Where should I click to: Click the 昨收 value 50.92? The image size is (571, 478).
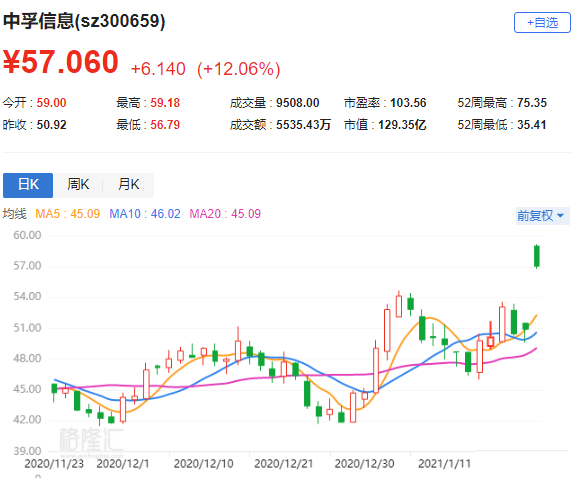click(x=51, y=125)
